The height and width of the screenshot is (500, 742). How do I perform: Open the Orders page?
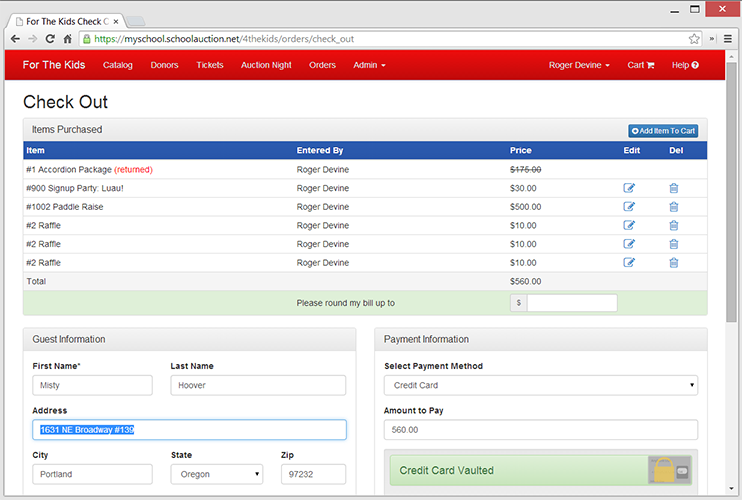(322, 65)
